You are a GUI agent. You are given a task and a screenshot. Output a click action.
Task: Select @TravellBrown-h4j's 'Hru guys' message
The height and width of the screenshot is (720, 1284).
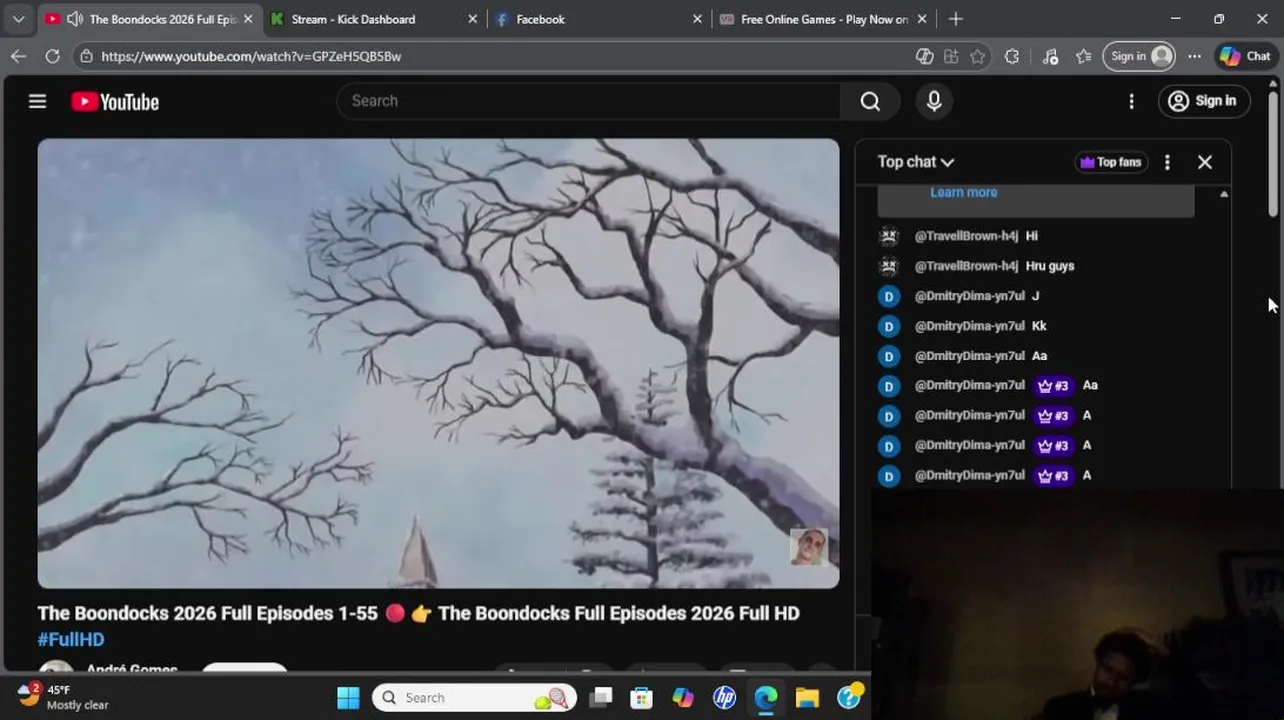click(1050, 266)
